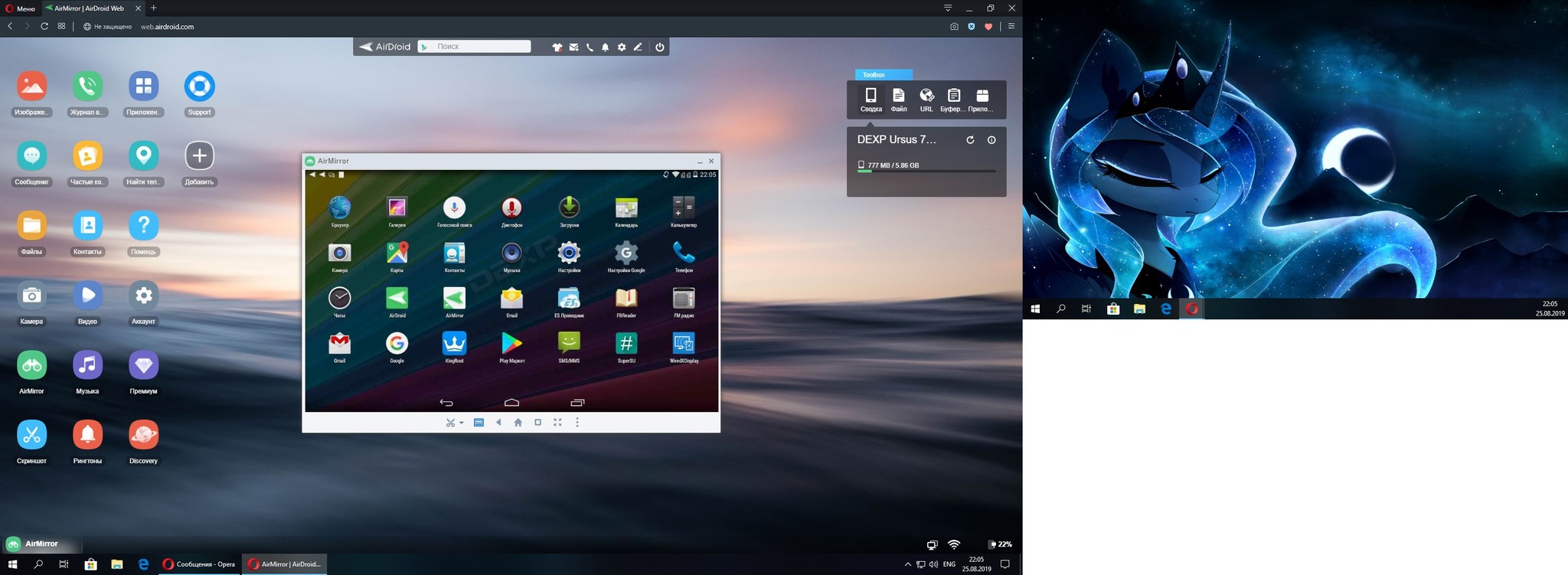Select the Файл tab in Toolbox

point(899,100)
